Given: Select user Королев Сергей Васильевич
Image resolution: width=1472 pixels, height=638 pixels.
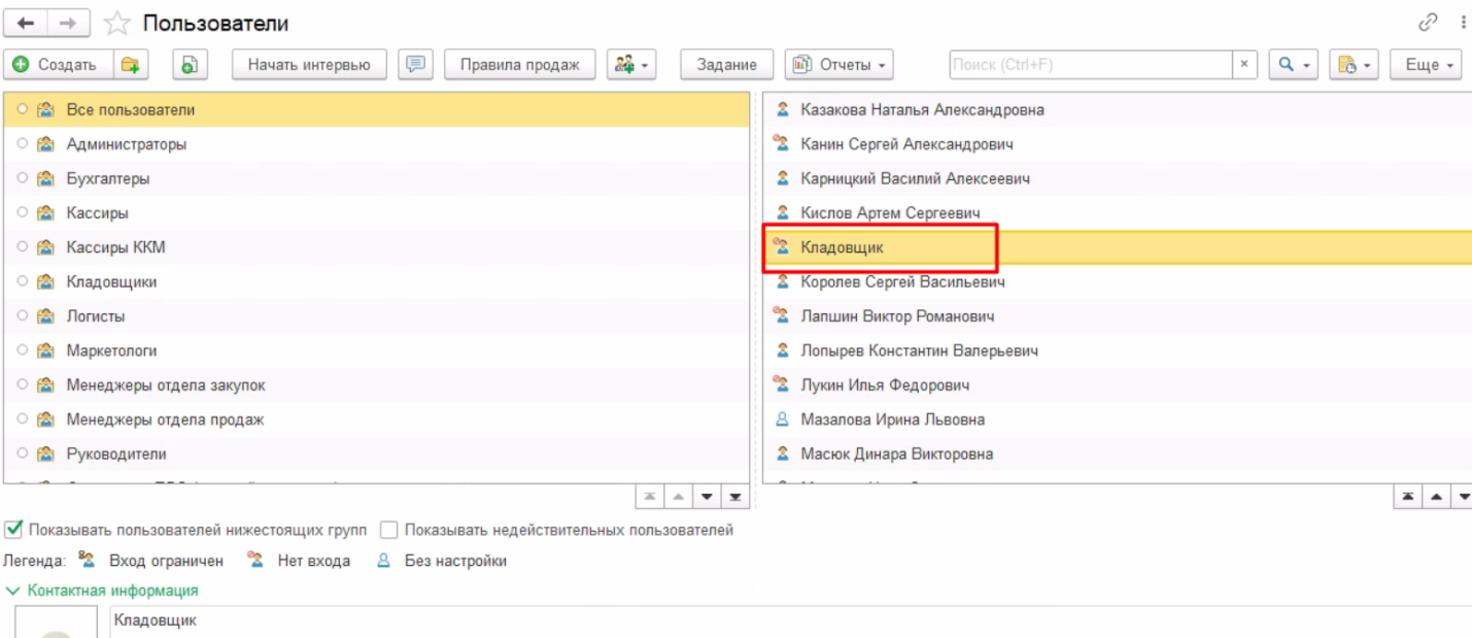Looking at the screenshot, I should 1118,282.
